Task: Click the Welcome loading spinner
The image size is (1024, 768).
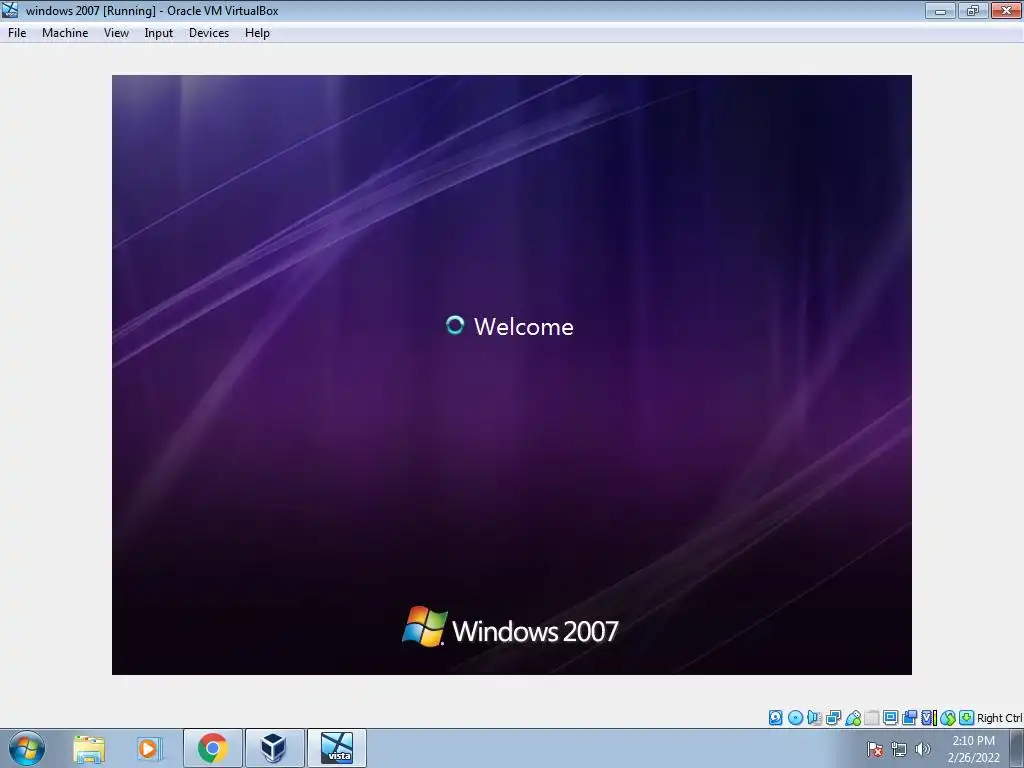Action: (x=455, y=325)
